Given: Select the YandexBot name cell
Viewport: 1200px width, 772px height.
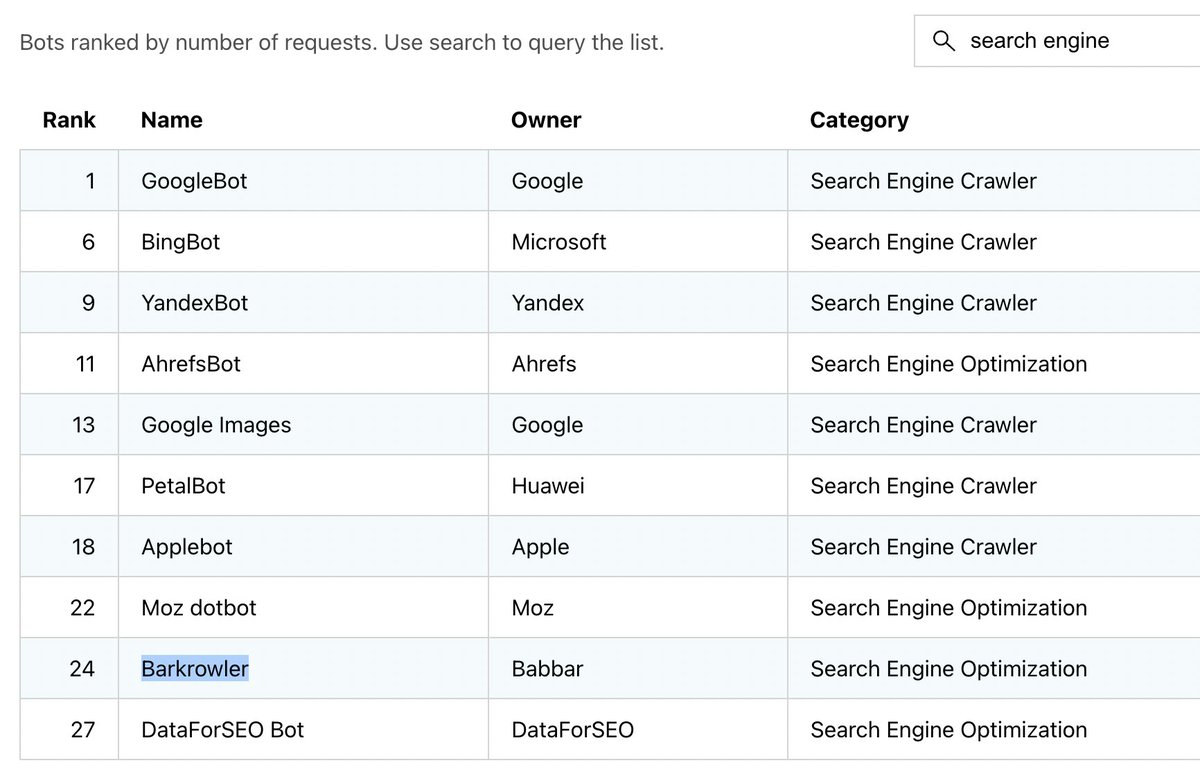Looking at the screenshot, I should [x=303, y=303].
